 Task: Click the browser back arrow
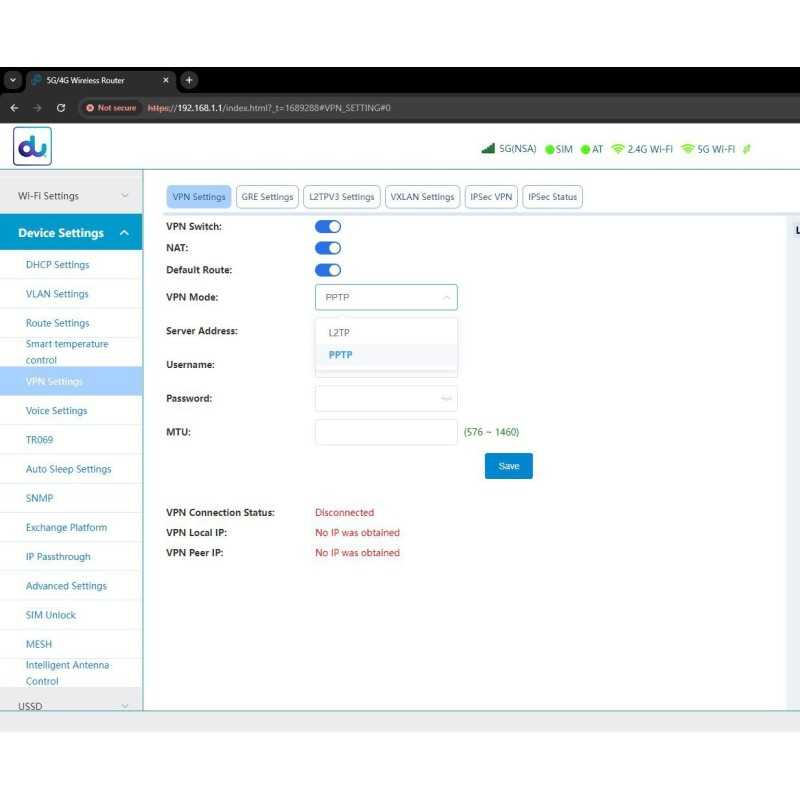pyautogui.click(x=14, y=108)
